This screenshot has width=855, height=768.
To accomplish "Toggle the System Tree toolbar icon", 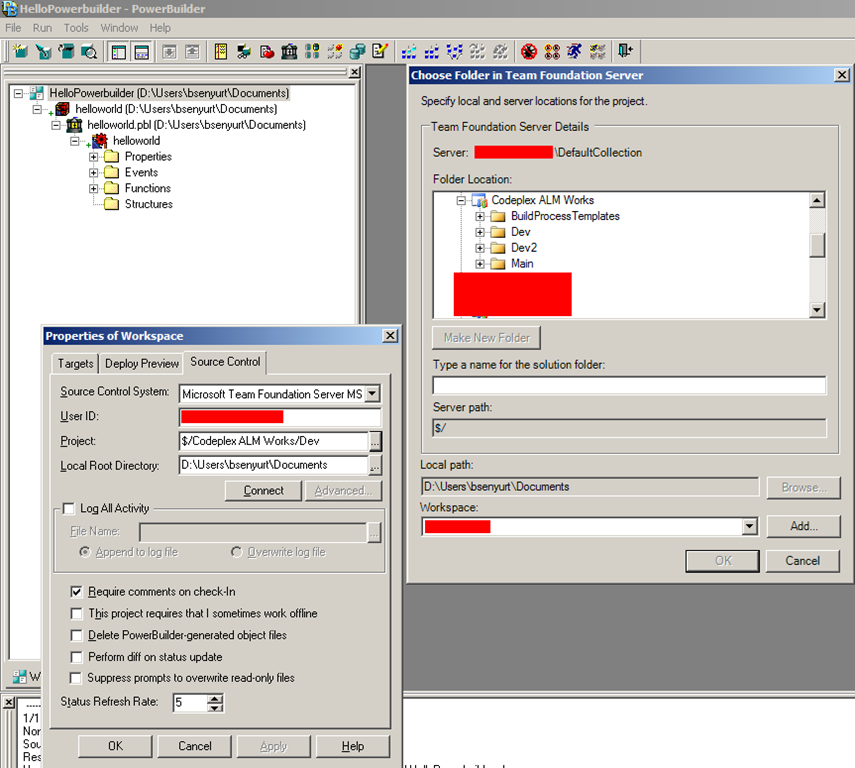I will [119, 51].
